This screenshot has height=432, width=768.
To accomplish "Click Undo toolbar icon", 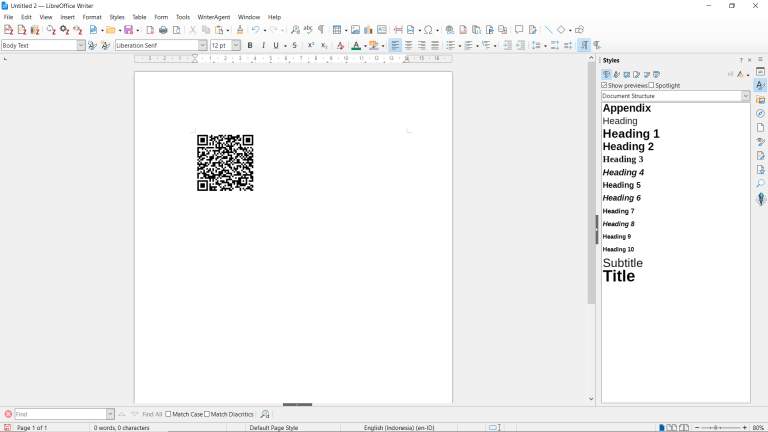I will [255, 30].
